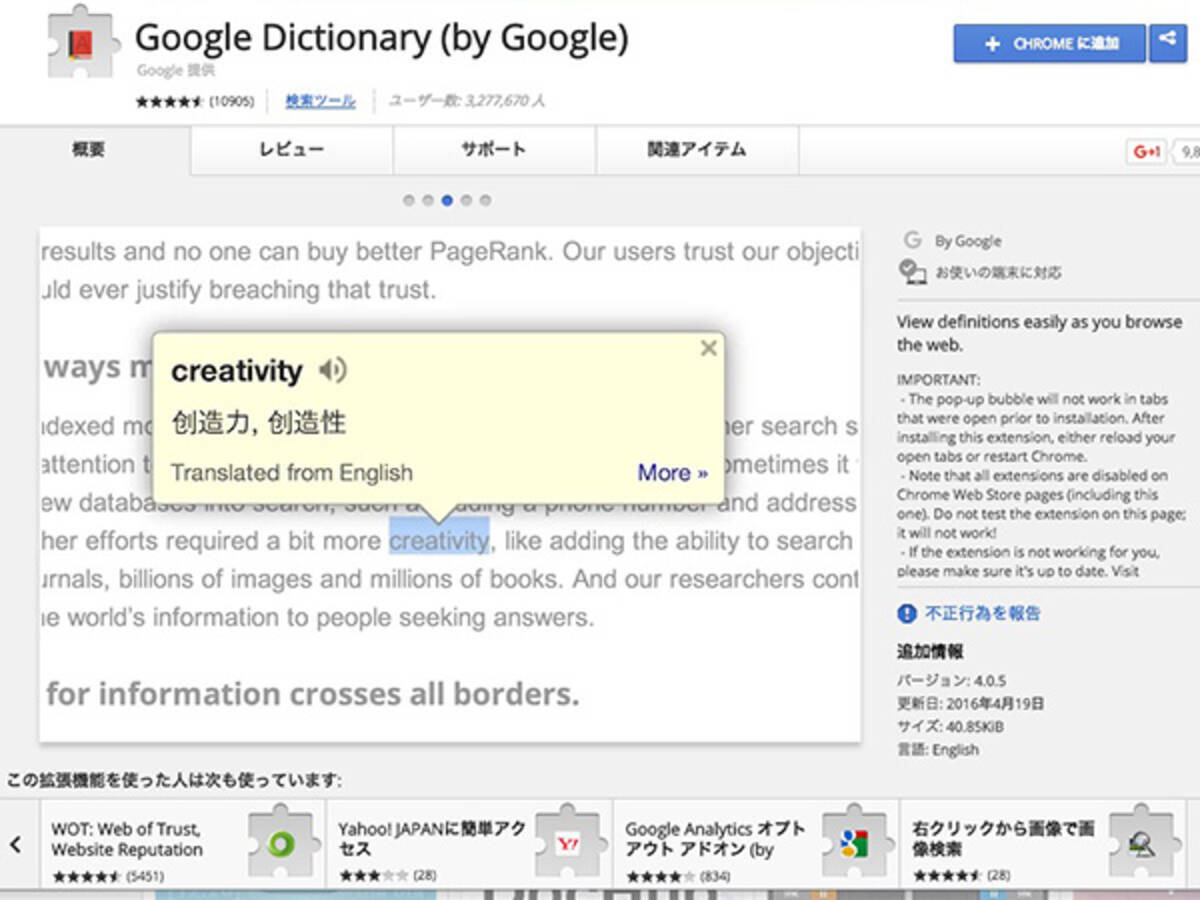1200x900 pixels.
Task: Click the Yahoo! JAPAN extension icon
Action: click(570, 845)
